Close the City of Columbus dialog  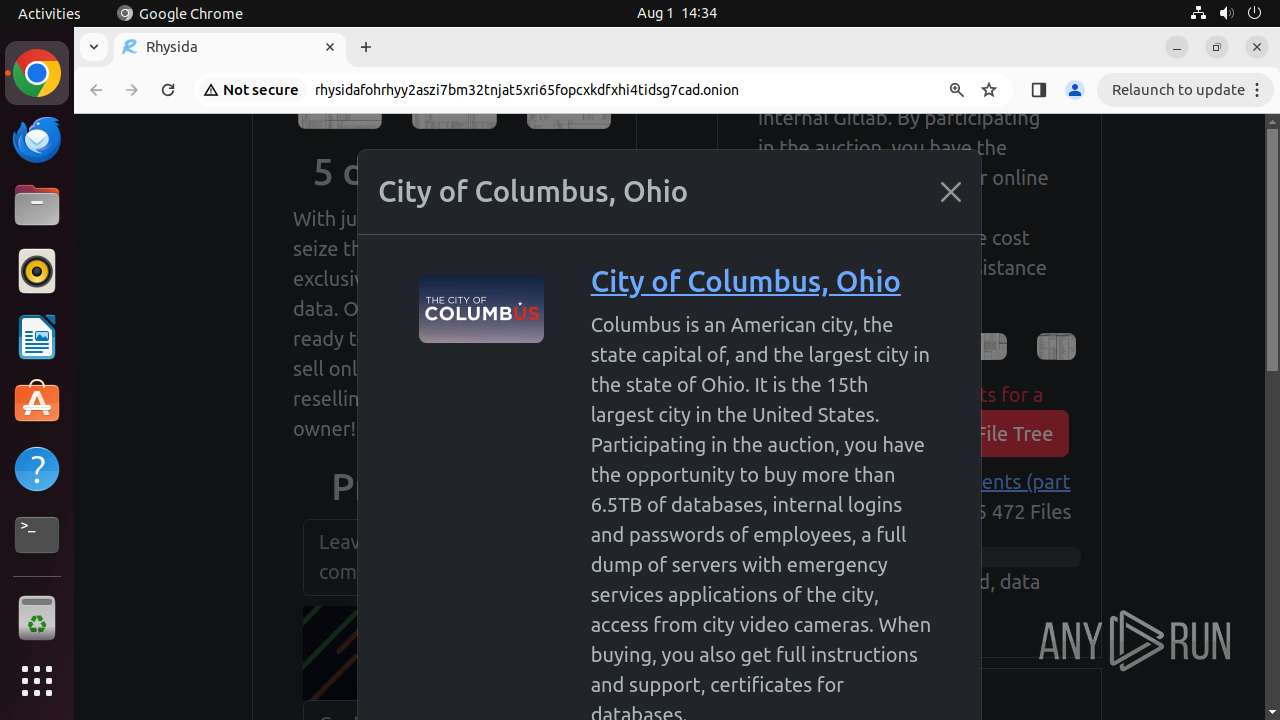951,192
